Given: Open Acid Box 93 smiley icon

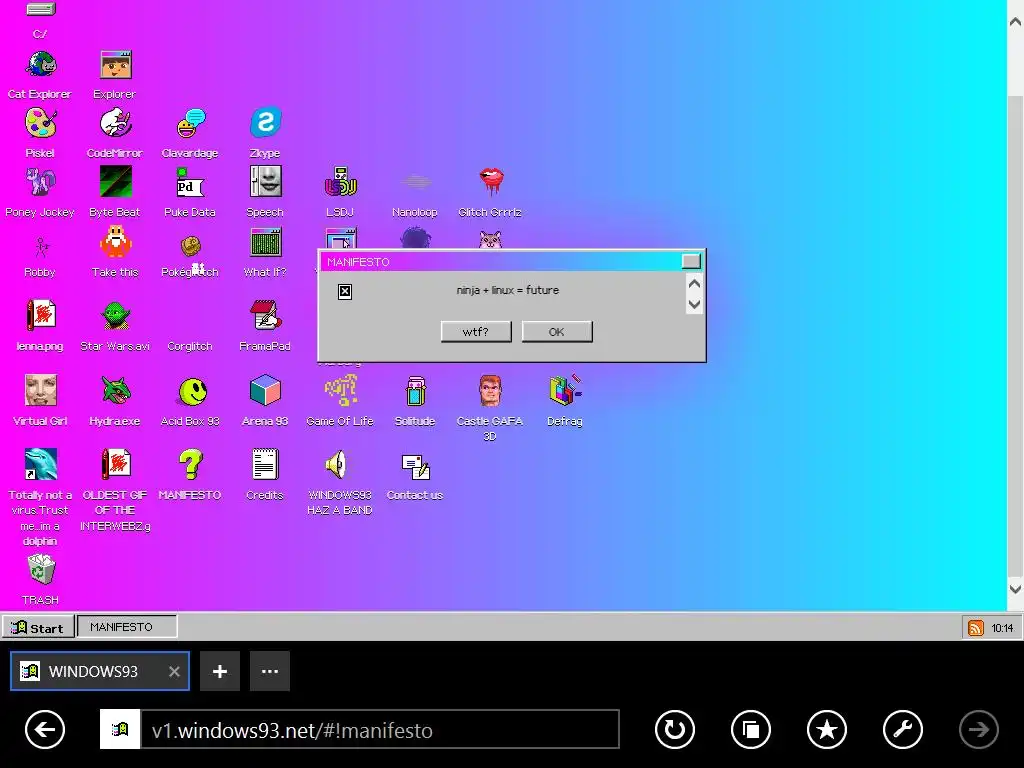Looking at the screenshot, I should [192, 391].
